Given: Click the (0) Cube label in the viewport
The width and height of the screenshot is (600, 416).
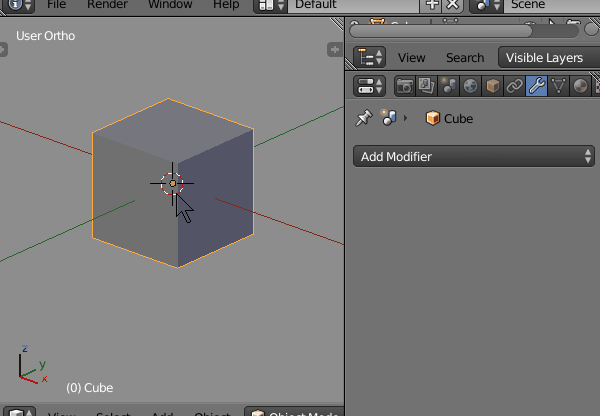Looking at the screenshot, I should coord(90,388).
